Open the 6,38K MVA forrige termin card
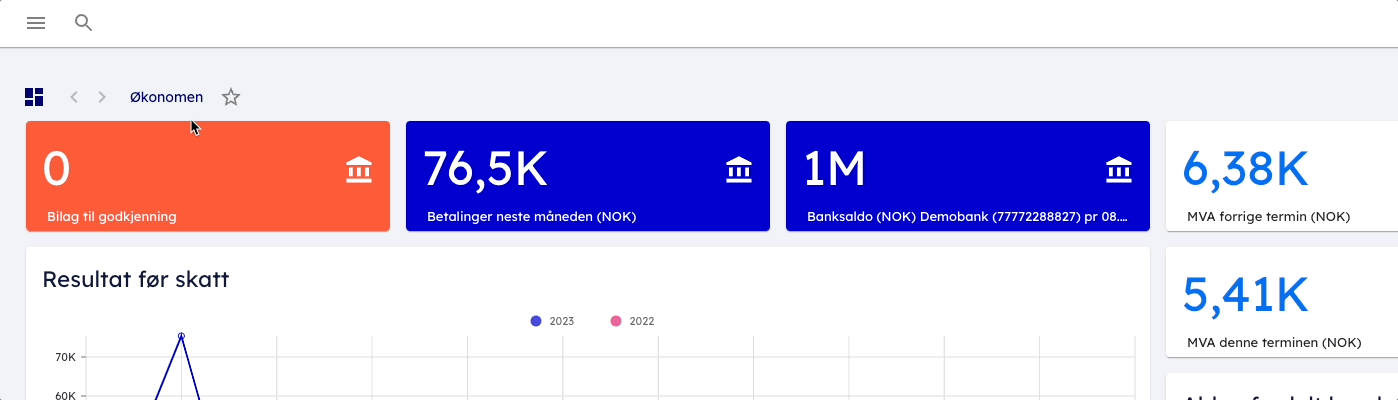The height and width of the screenshot is (400, 1398). tap(1280, 177)
